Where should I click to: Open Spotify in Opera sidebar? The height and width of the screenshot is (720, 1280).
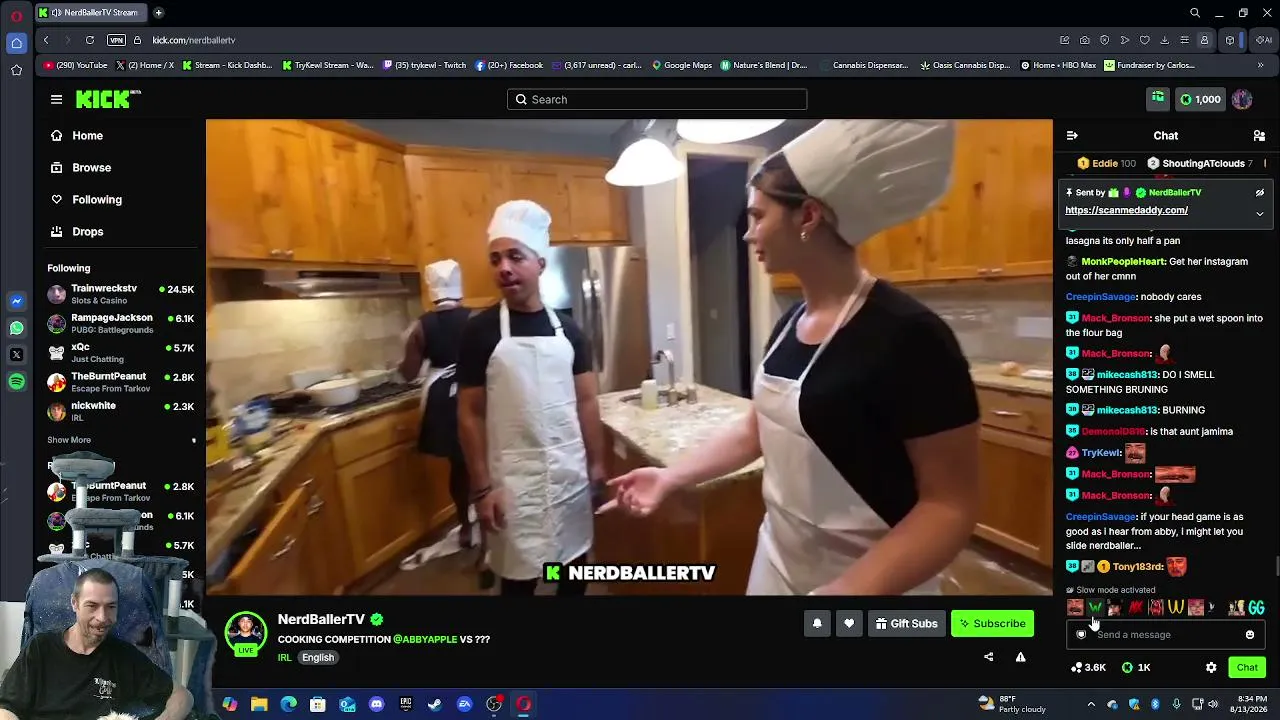point(16,382)
